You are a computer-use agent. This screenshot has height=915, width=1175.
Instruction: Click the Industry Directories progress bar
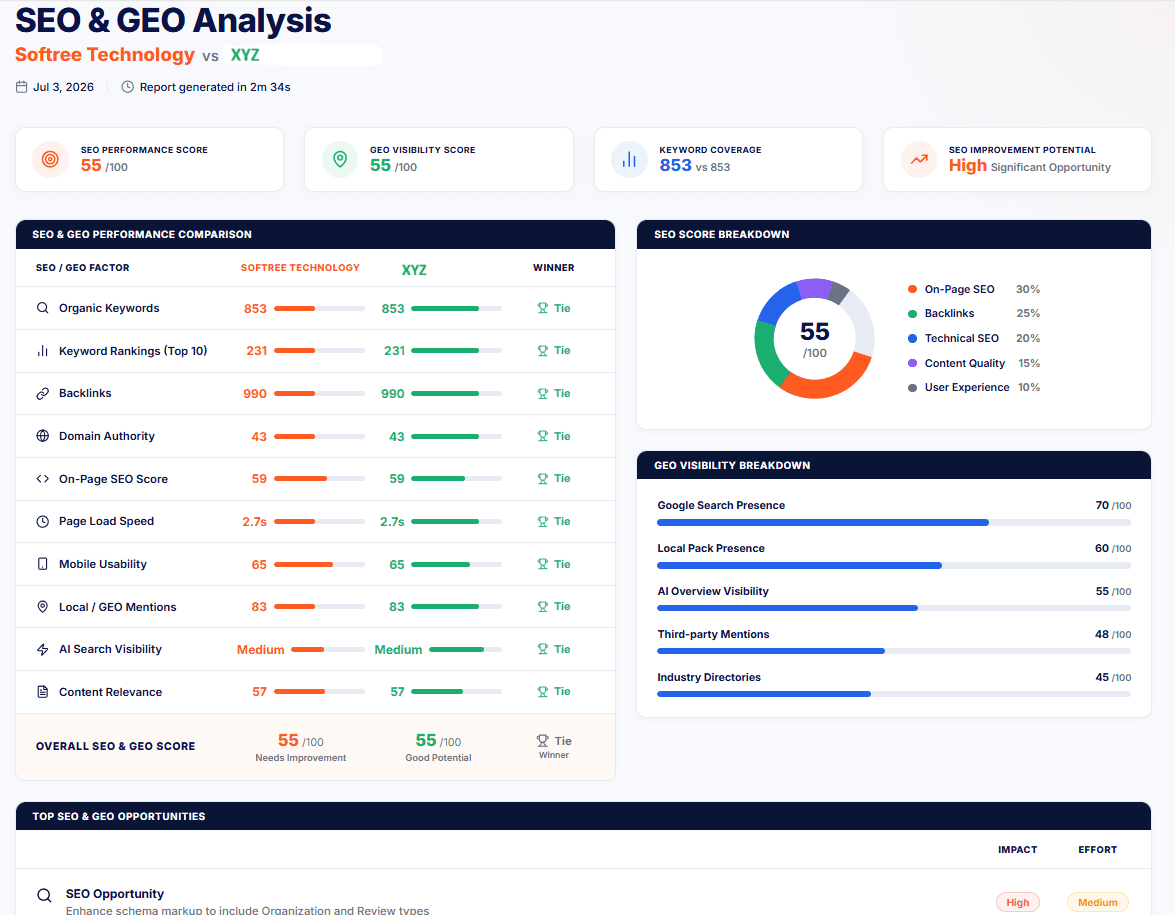[x=894, y=694]
